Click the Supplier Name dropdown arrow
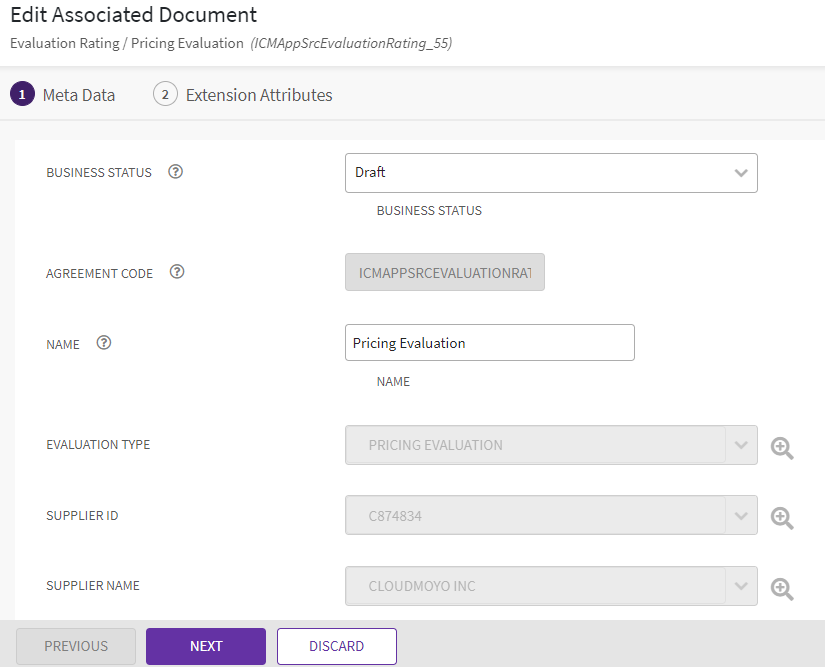The width and height of the screenshot is (825, 667). (x=741, y=586)
